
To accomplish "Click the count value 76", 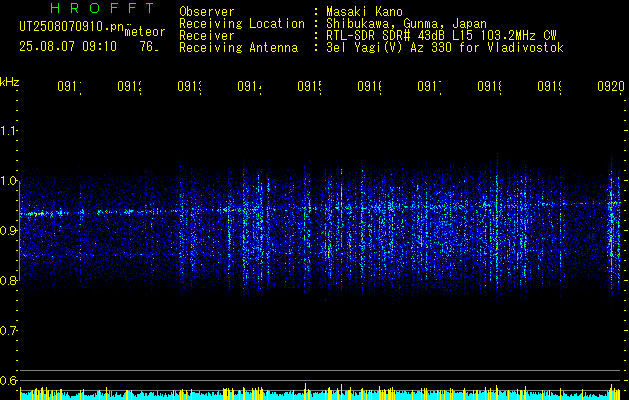I will click(149, 47).
